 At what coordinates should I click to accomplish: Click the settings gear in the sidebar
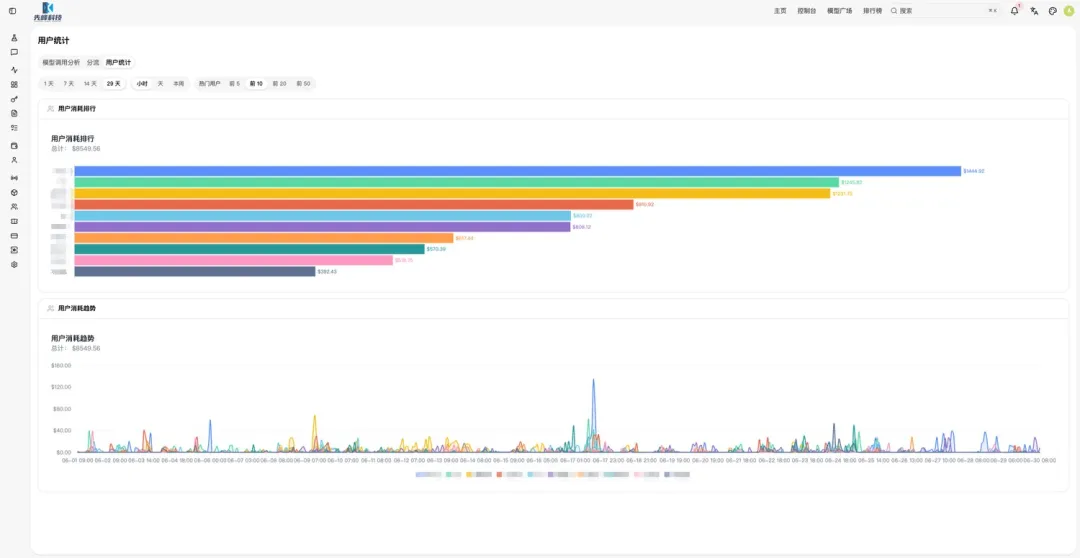coord(14,265)
